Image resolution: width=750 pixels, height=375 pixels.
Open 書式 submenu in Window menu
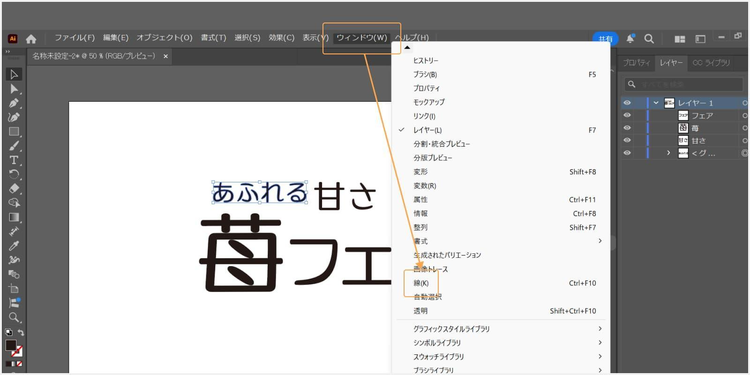(501, 241)
